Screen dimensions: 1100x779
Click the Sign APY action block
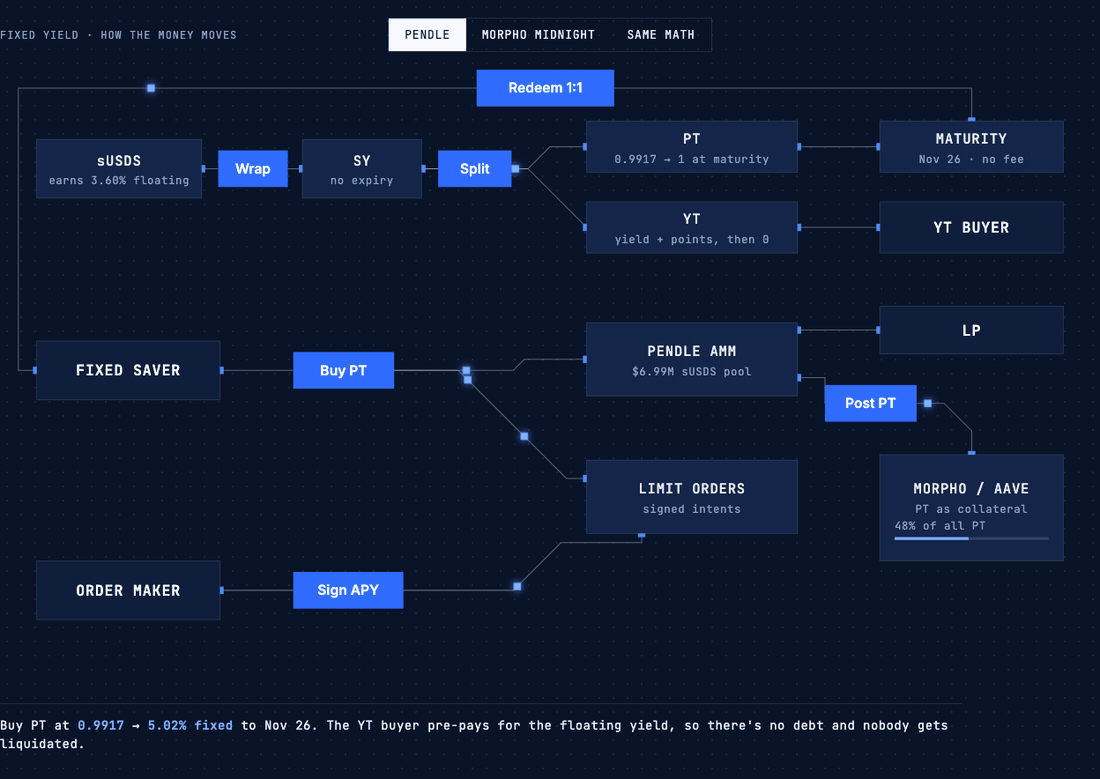coord(348,590)
